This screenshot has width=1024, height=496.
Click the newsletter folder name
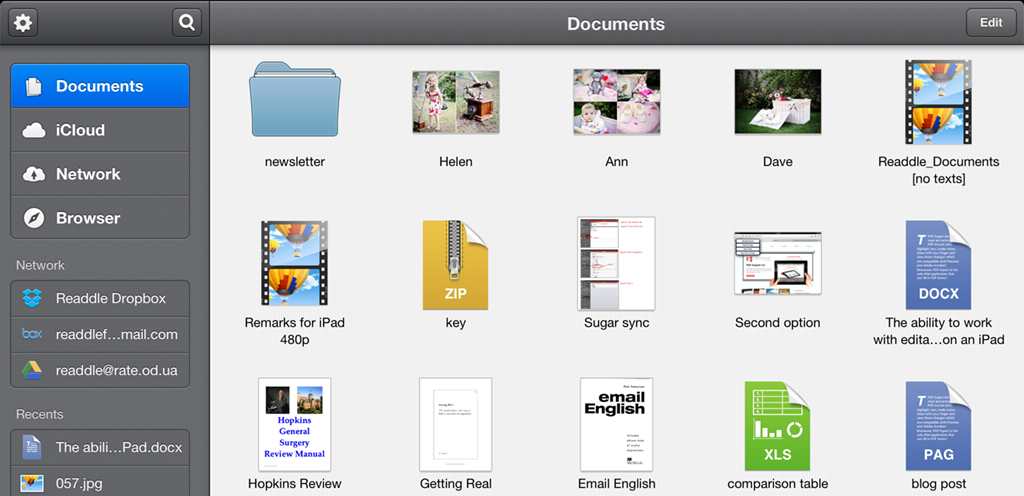click(x=295, y=161)
